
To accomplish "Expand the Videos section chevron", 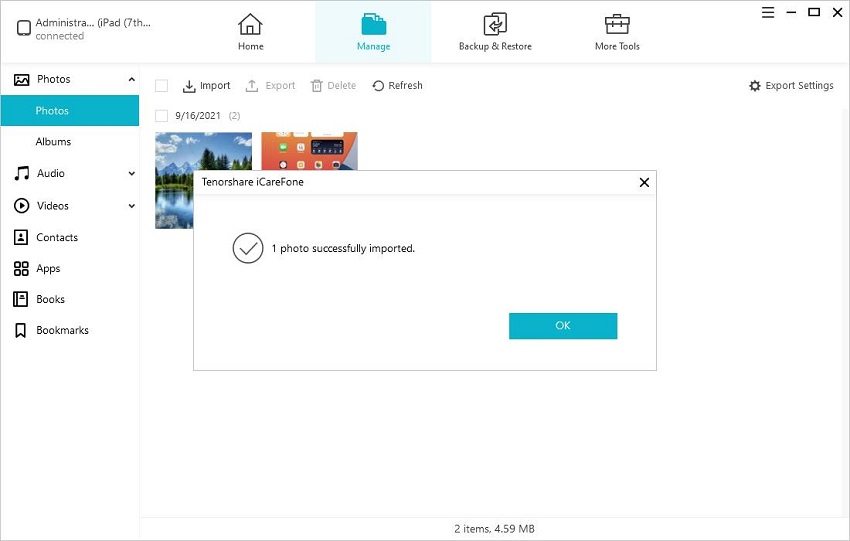I will tap(131, 206).
